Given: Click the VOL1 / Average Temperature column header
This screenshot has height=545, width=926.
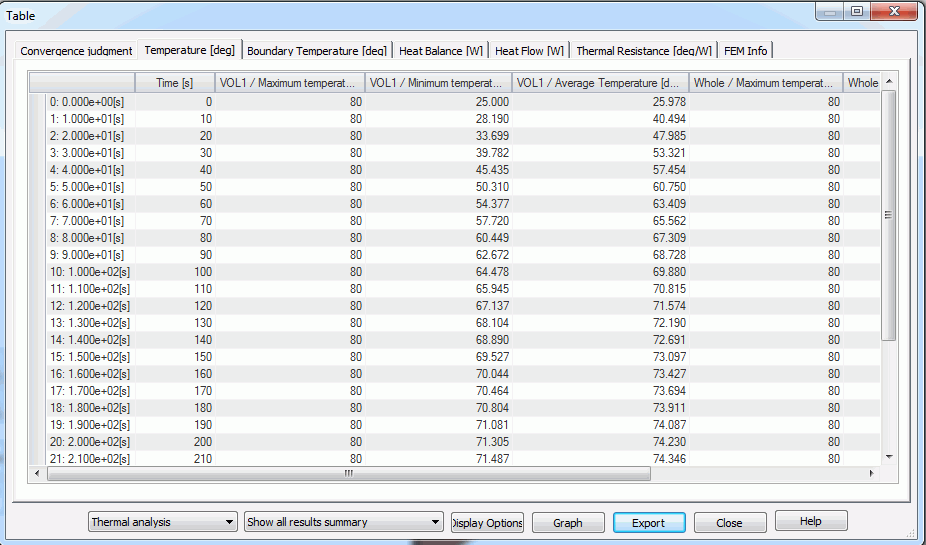Looking at the screenshot, I should [x=600, y=83].
